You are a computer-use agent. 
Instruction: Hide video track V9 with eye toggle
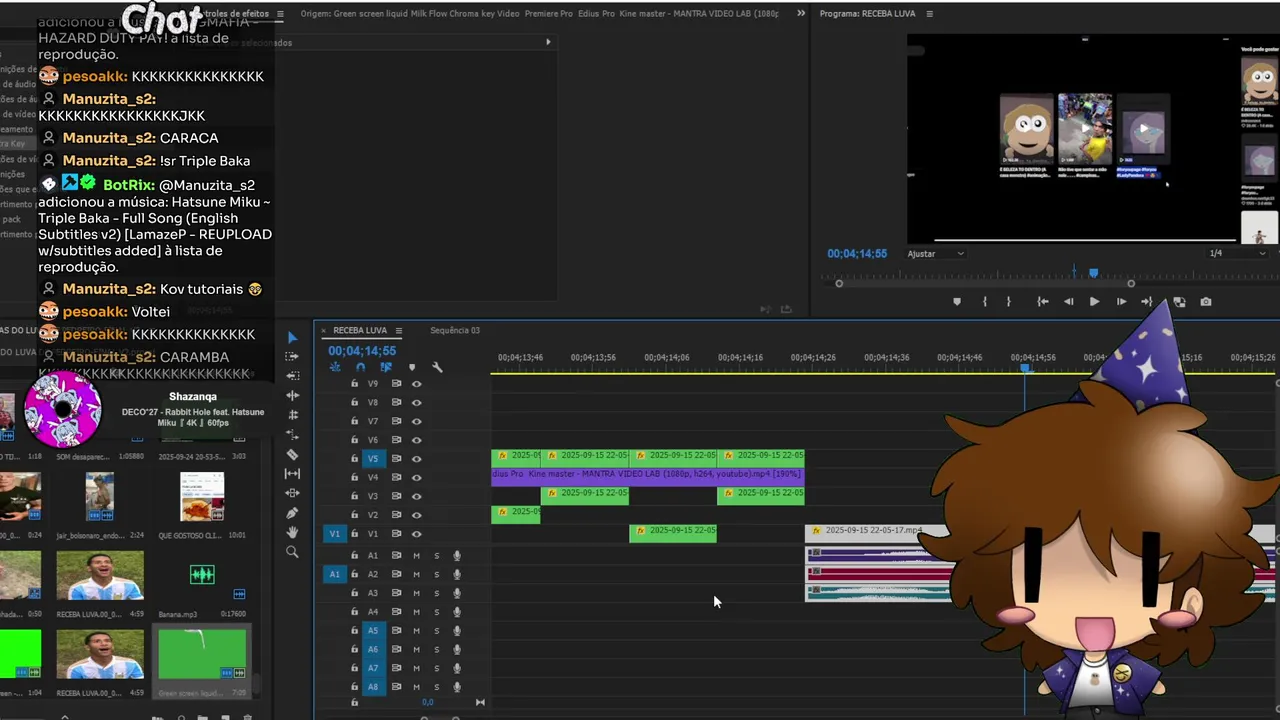point(417,383)
